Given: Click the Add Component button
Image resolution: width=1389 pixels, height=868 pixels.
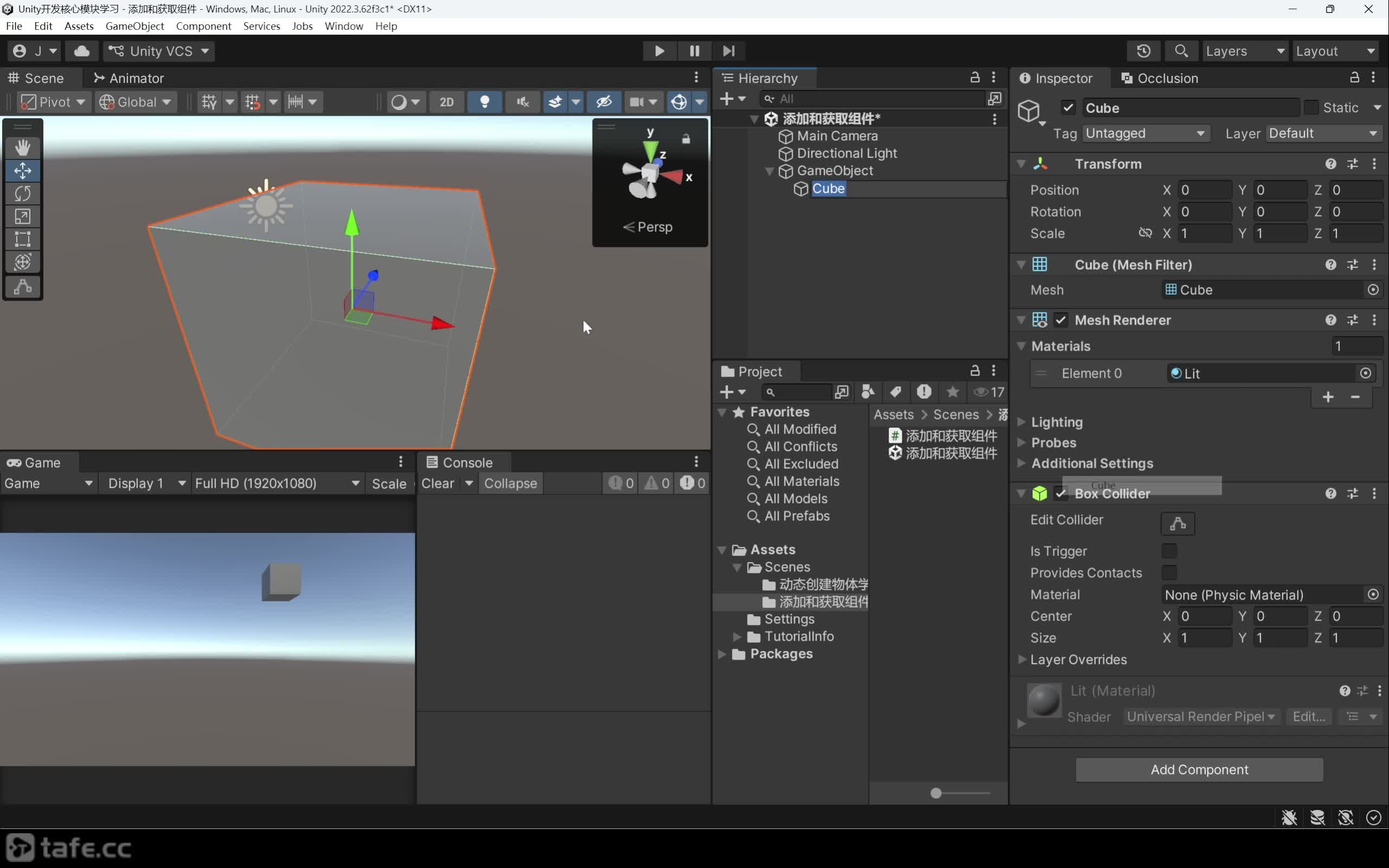Looking at the screenshot, I should click(1200, 770).
